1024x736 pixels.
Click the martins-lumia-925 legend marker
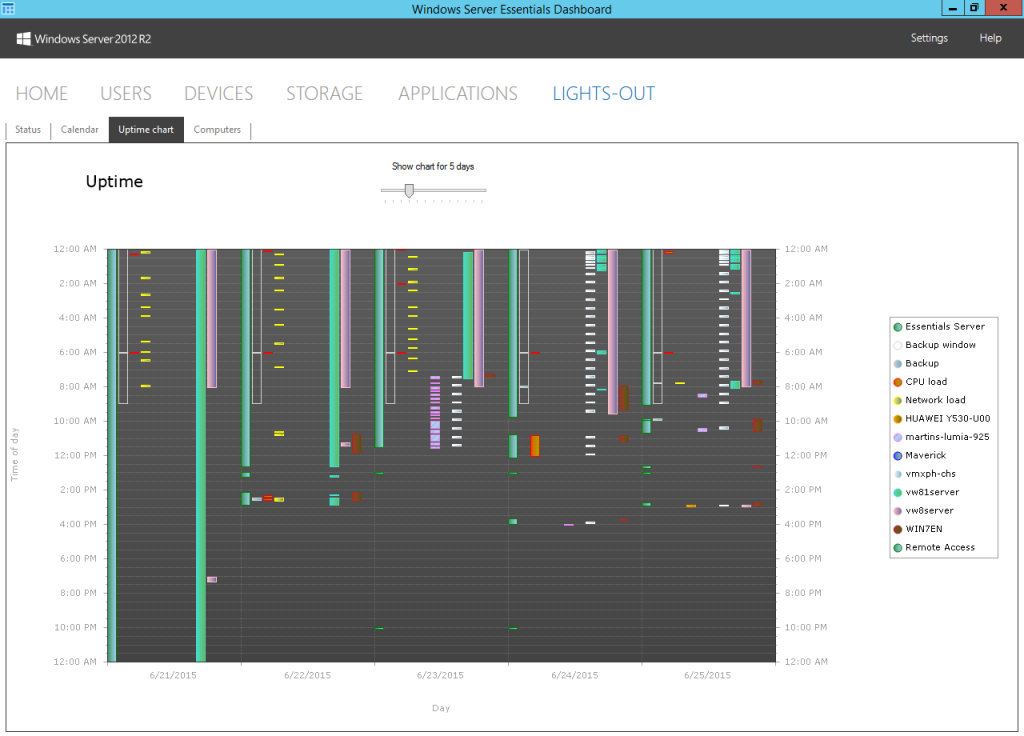(898, 437)
